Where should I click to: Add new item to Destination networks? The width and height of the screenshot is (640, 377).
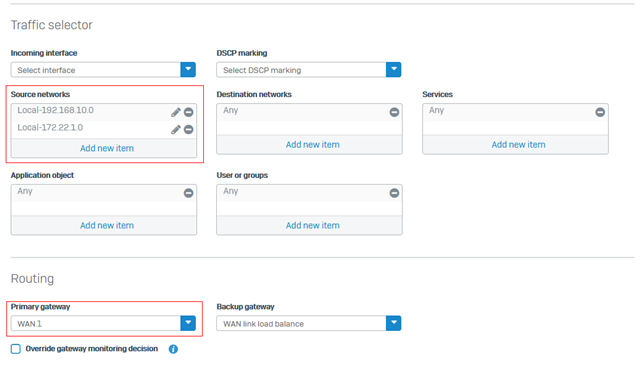point(313,144)
